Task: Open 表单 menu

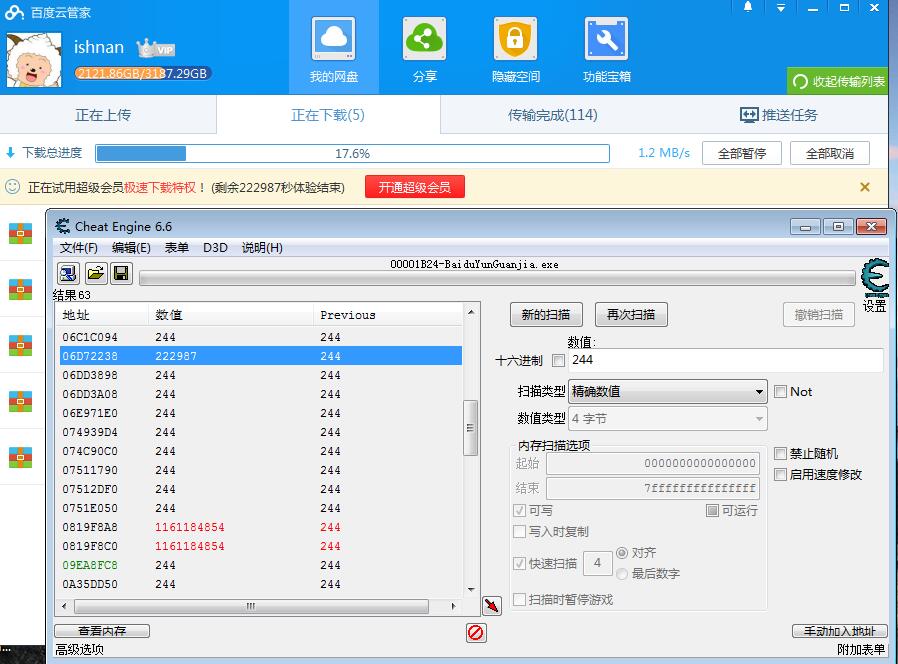Action: pos(176,247)
